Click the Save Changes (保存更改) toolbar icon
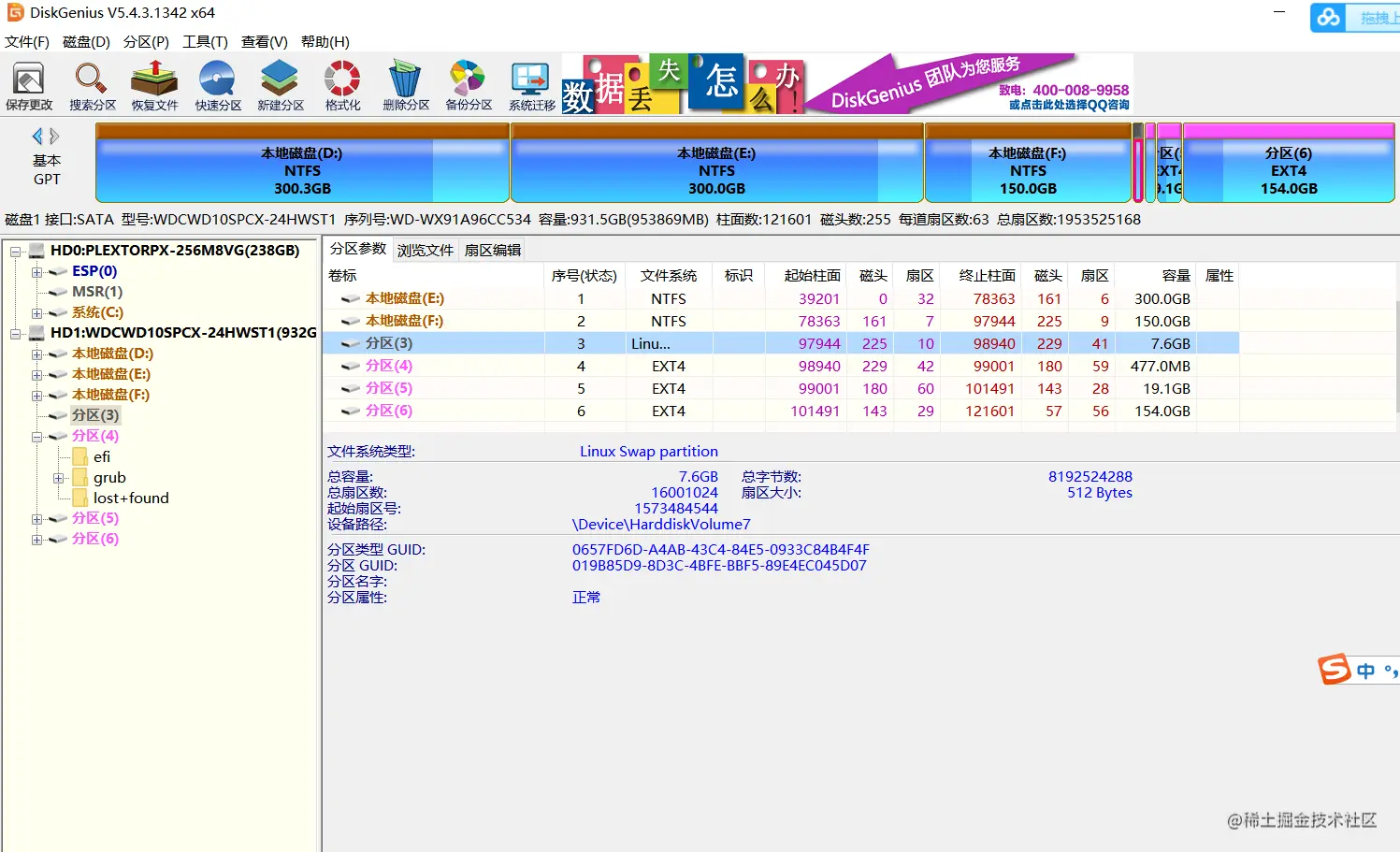 pyautogui.click(x=29, y=85)
